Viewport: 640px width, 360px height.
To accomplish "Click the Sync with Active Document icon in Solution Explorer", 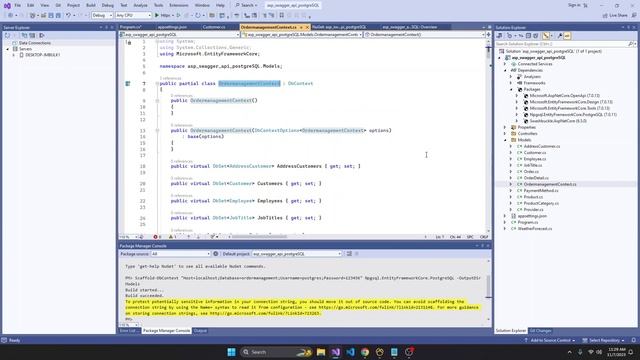I will pyautogui.click(x=521, y=36).
